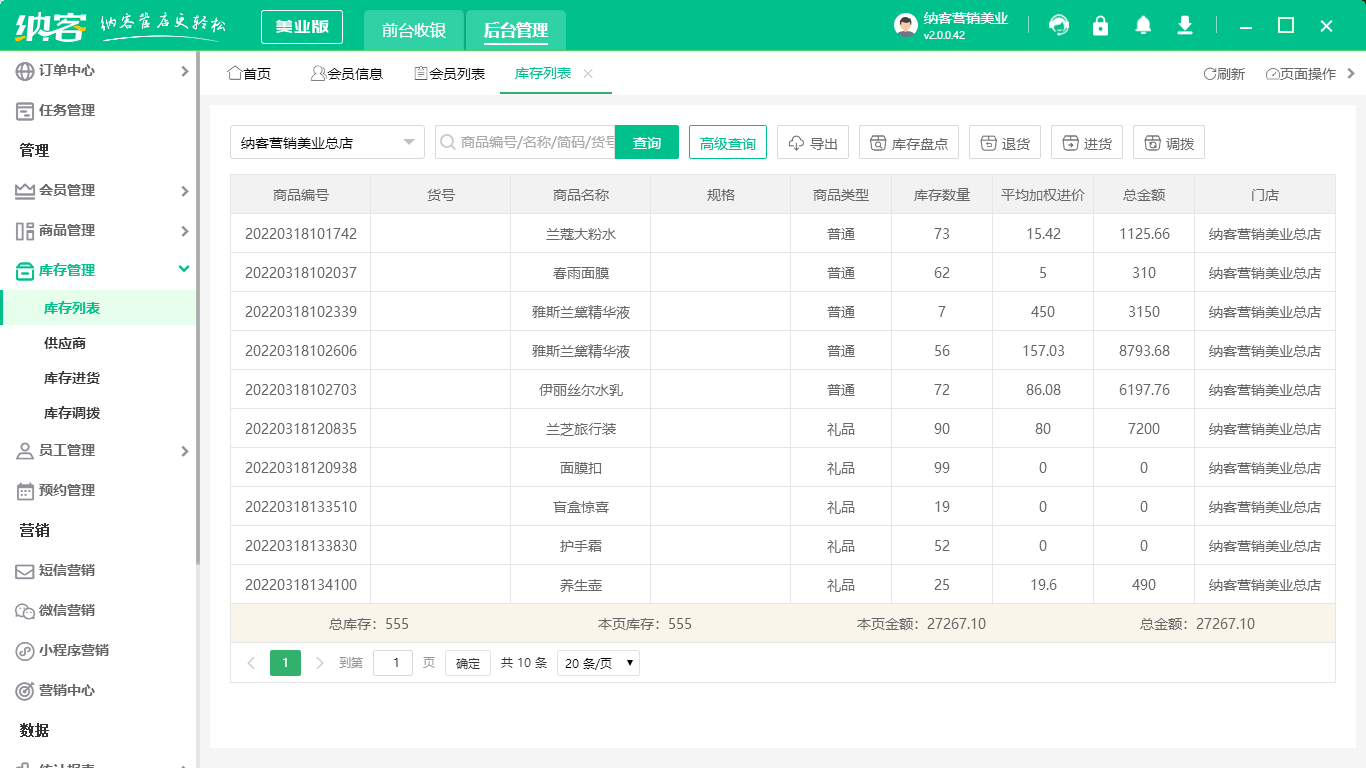Click the 库存盘点 inventory check button
Screen dimensions: 1366x768
click(x=909, y=143)
